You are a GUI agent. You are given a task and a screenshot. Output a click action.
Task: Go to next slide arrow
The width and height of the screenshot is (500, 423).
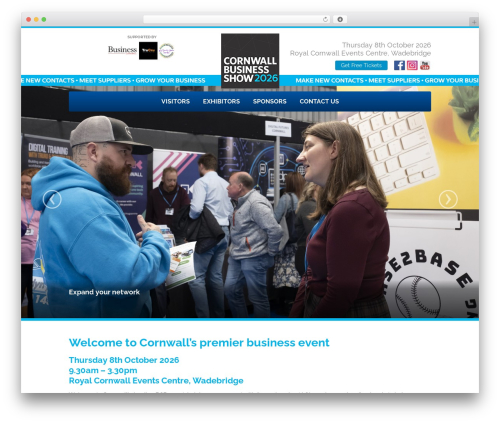click(x=448, y=199)
